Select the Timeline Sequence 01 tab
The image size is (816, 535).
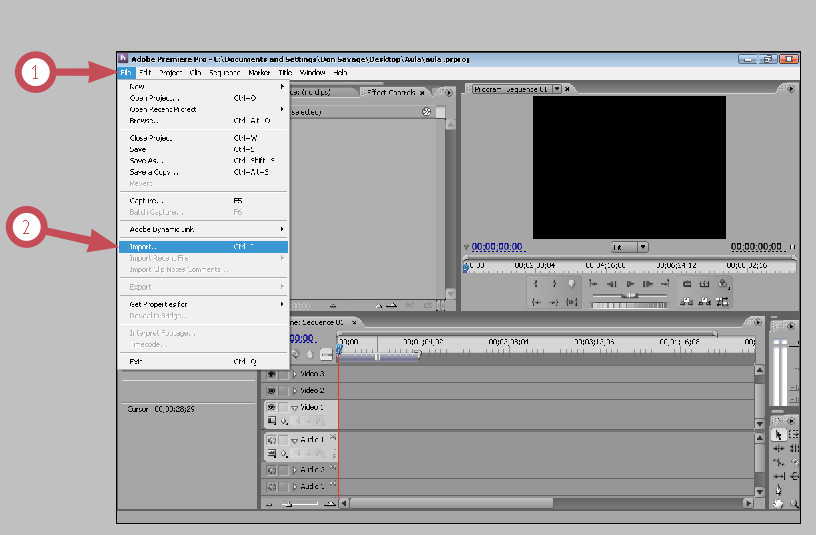[323, 323]
